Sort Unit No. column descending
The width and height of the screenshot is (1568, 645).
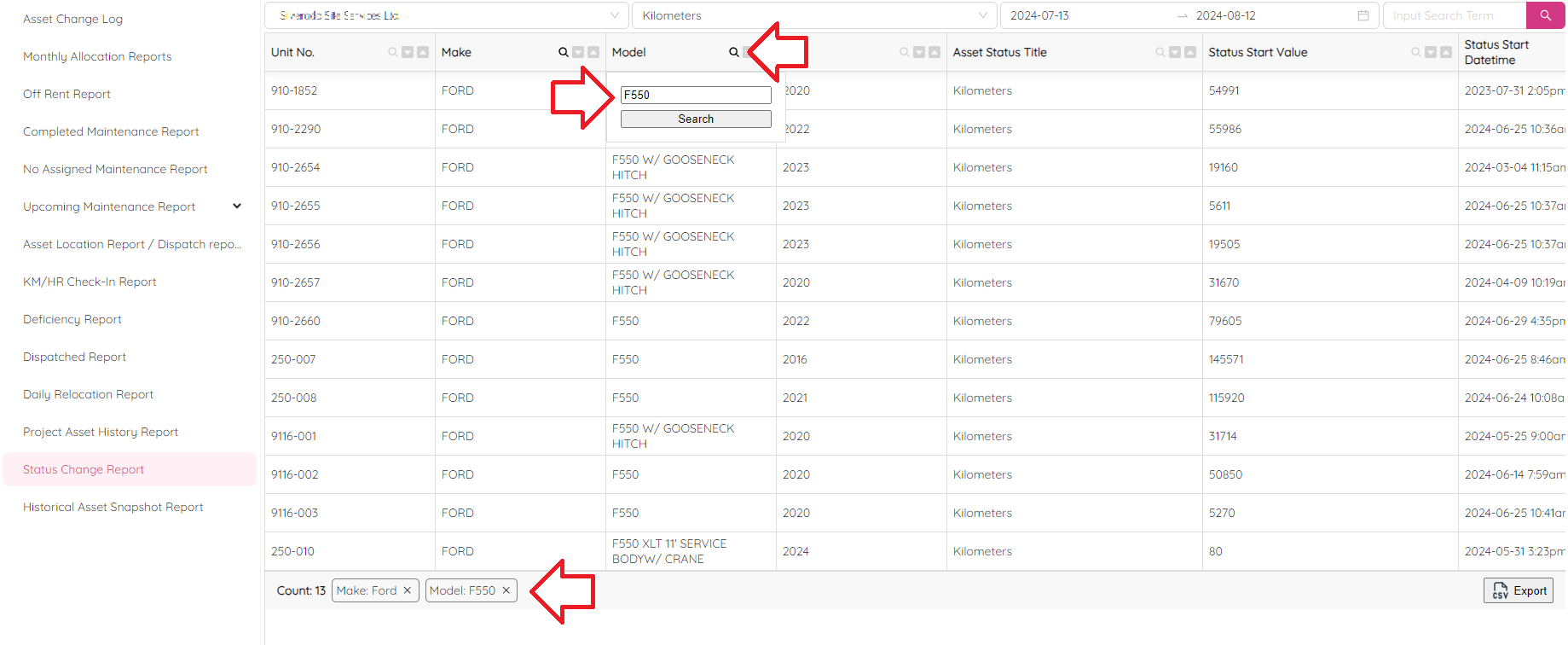[408, 52]
